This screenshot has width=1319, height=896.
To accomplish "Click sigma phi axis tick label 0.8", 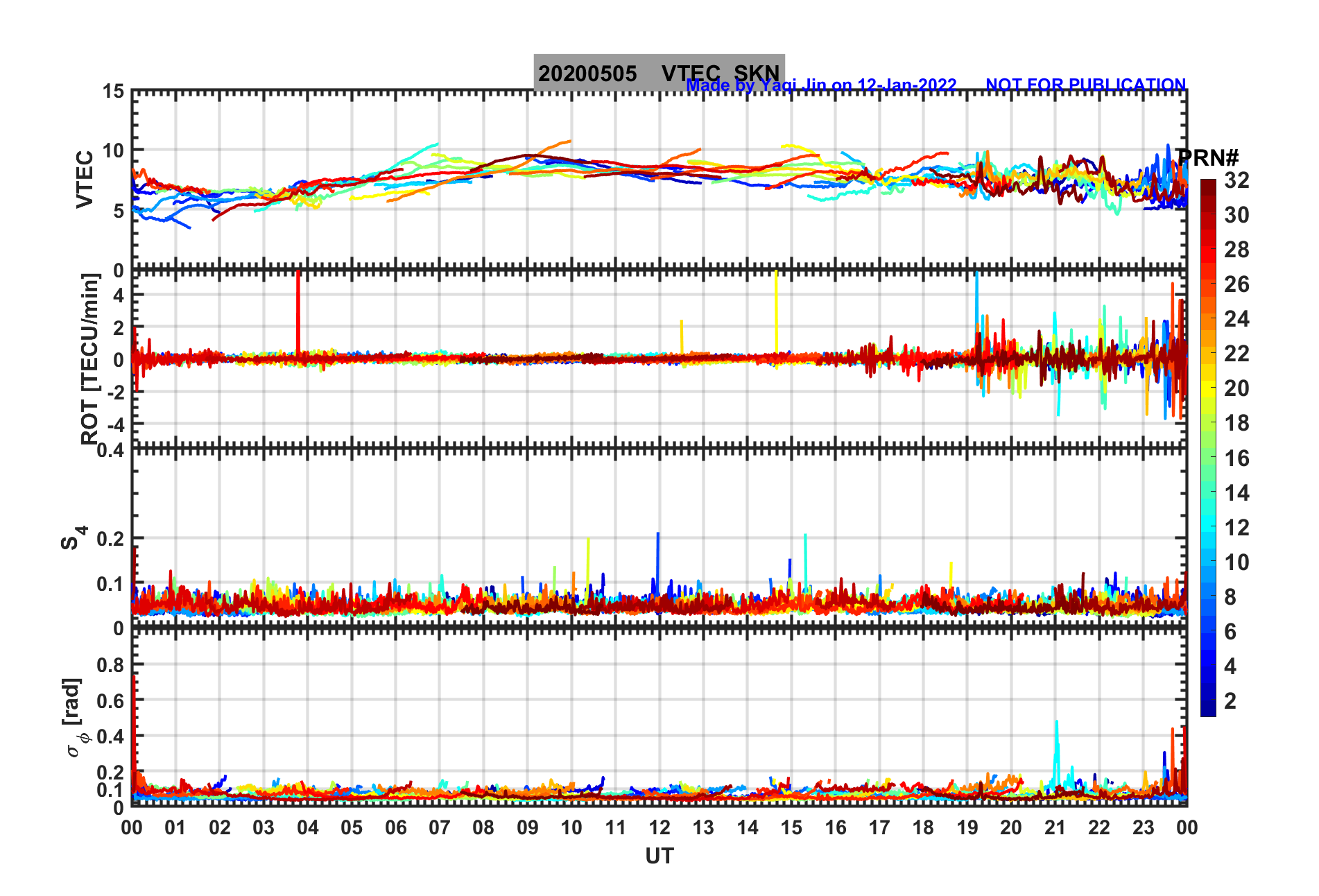I will click(111, 665).
